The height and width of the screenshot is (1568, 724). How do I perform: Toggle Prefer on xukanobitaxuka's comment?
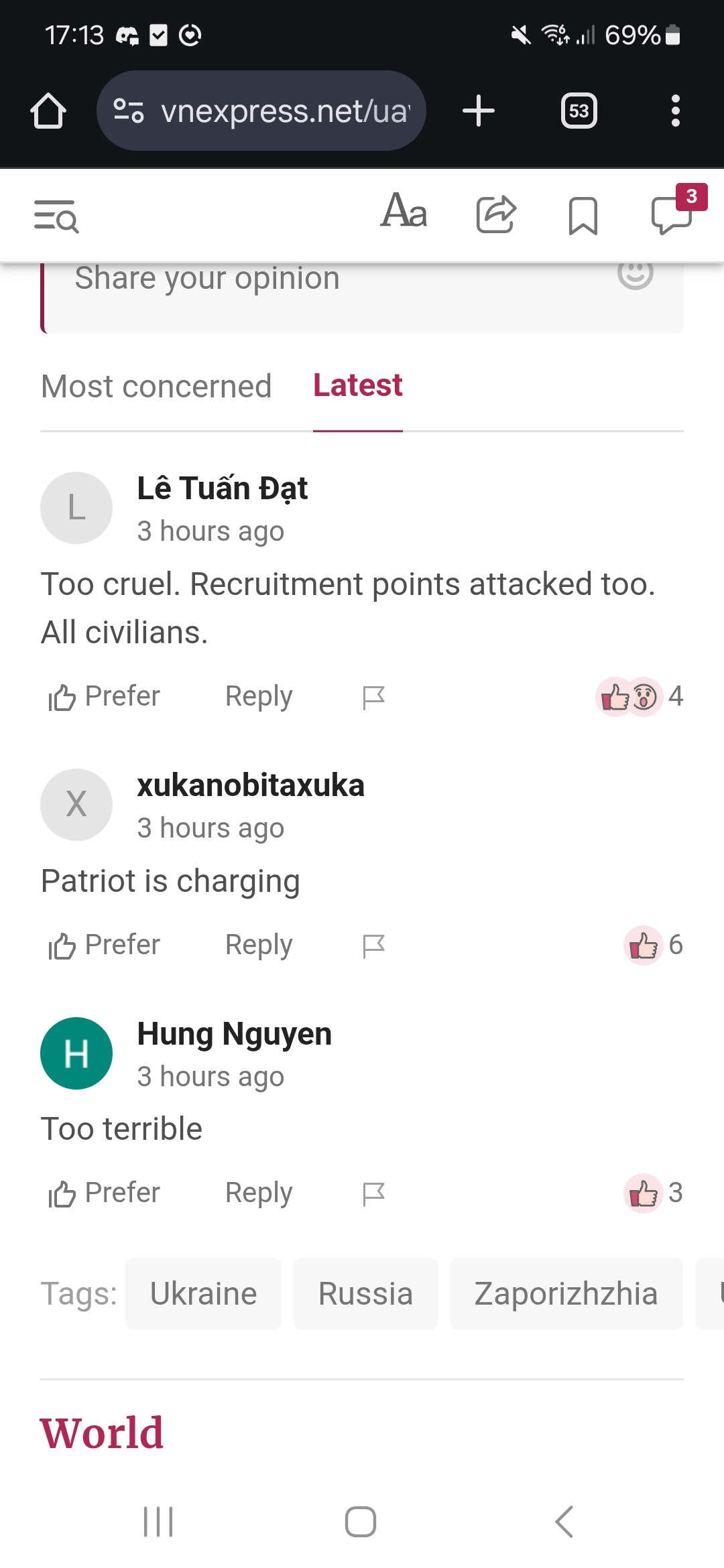coord(104,945)
